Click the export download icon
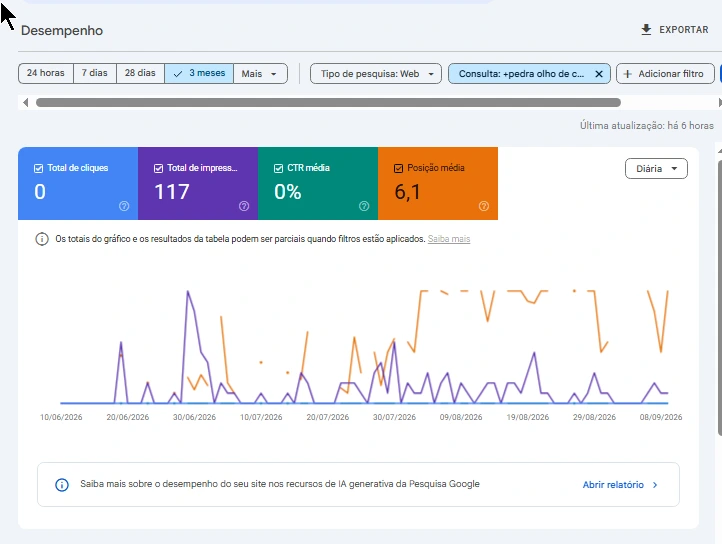The image size is (722, 544). click(646, 30)
